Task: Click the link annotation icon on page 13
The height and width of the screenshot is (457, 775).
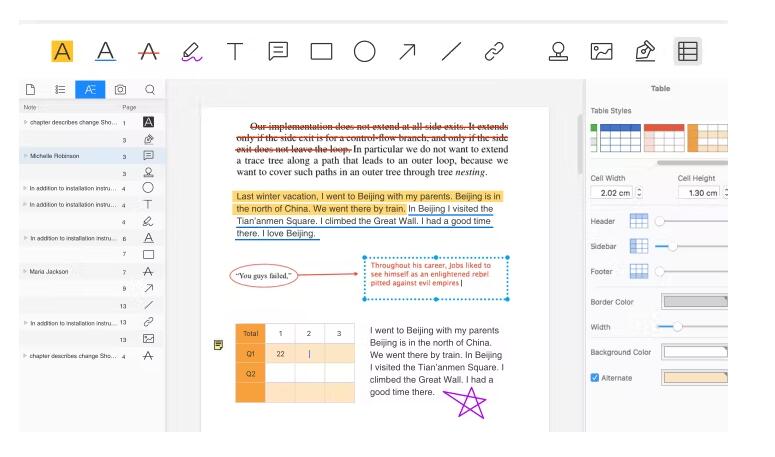Action: [x=148, y=322]
